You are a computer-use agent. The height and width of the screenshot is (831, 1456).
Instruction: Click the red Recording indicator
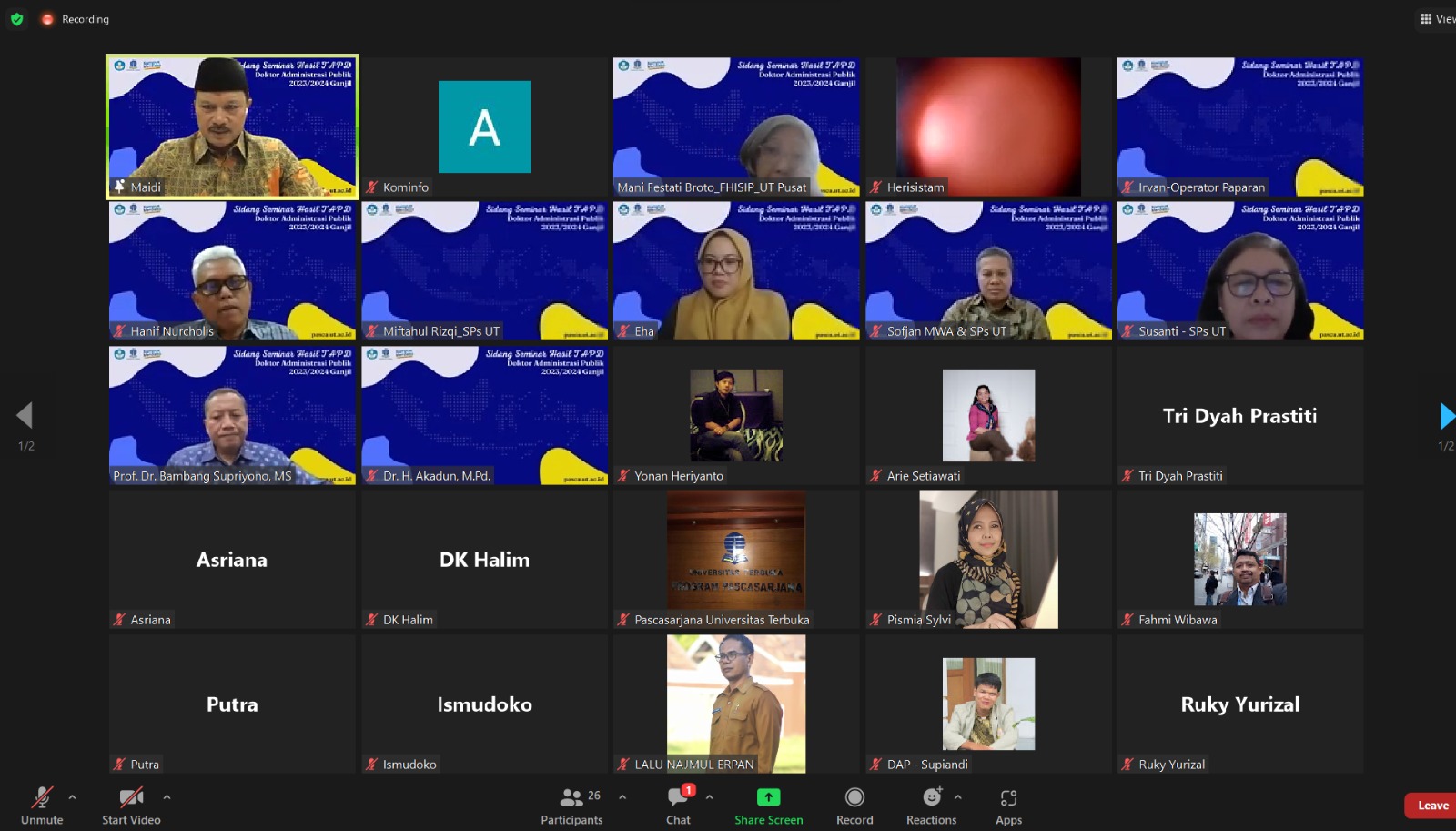[48, 19]
